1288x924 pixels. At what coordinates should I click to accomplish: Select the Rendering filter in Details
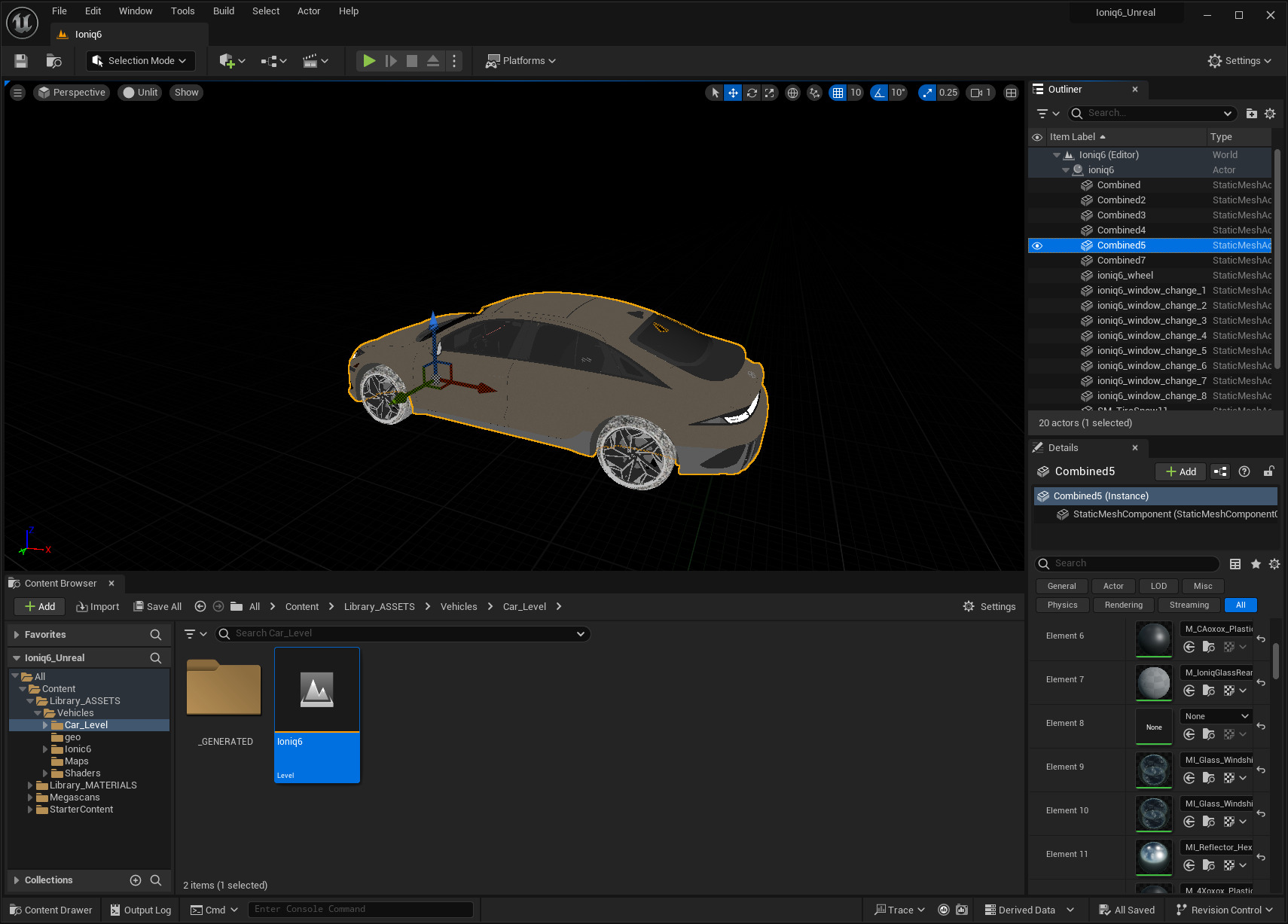tap(1123, 605)
